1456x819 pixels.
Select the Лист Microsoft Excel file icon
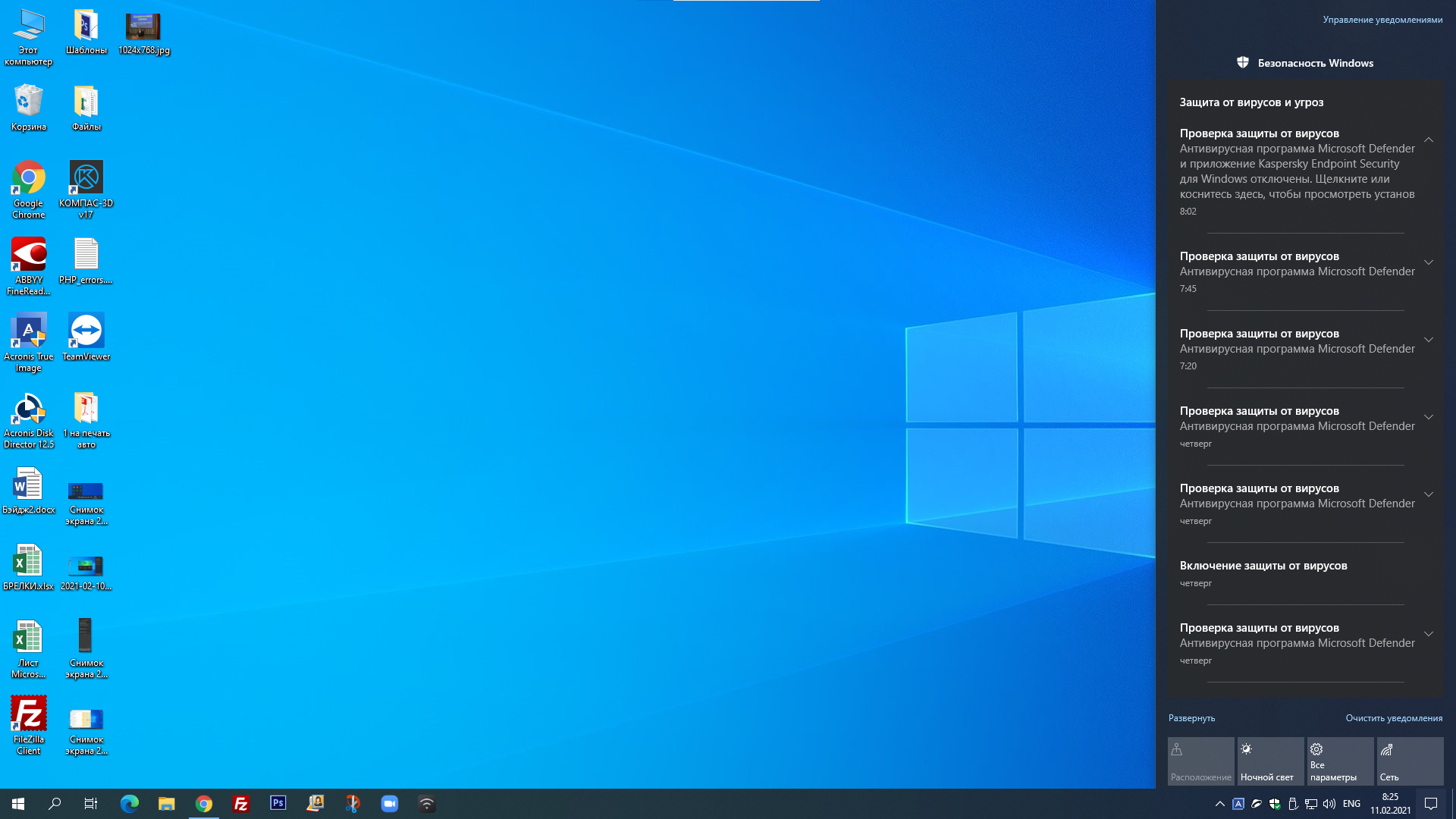point(29,649)
